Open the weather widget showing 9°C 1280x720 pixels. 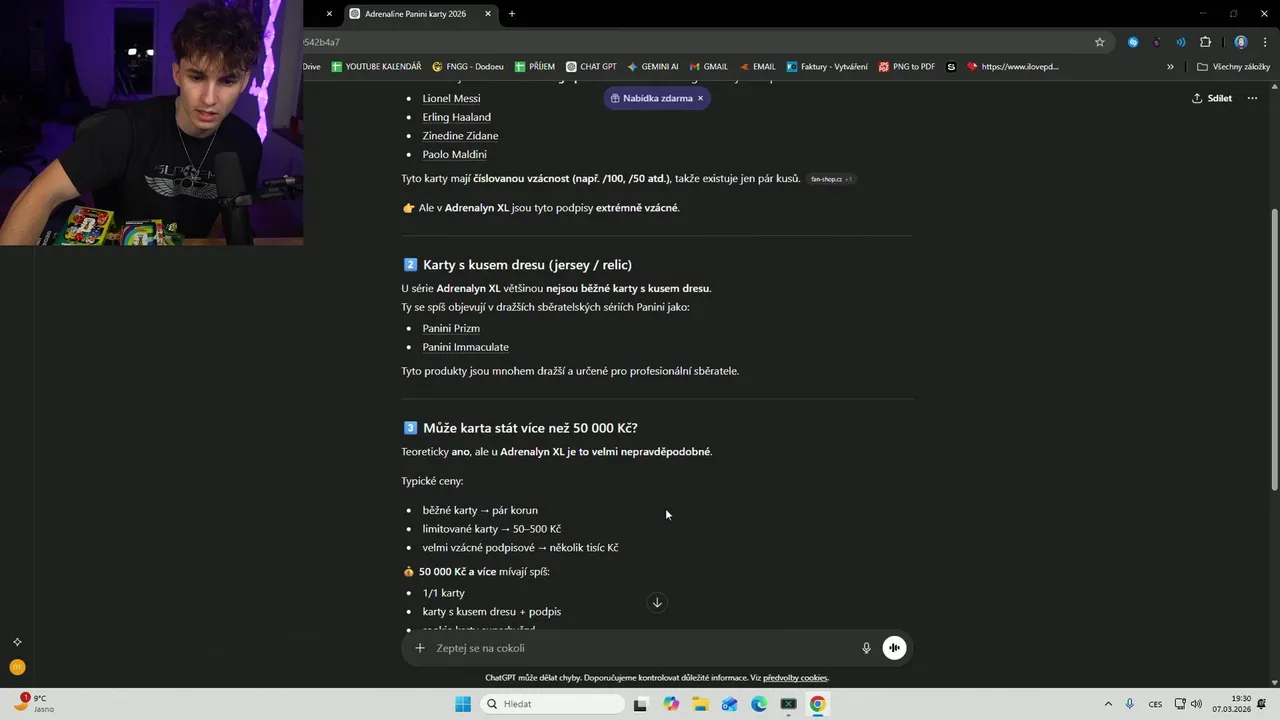tap(35, 704)
